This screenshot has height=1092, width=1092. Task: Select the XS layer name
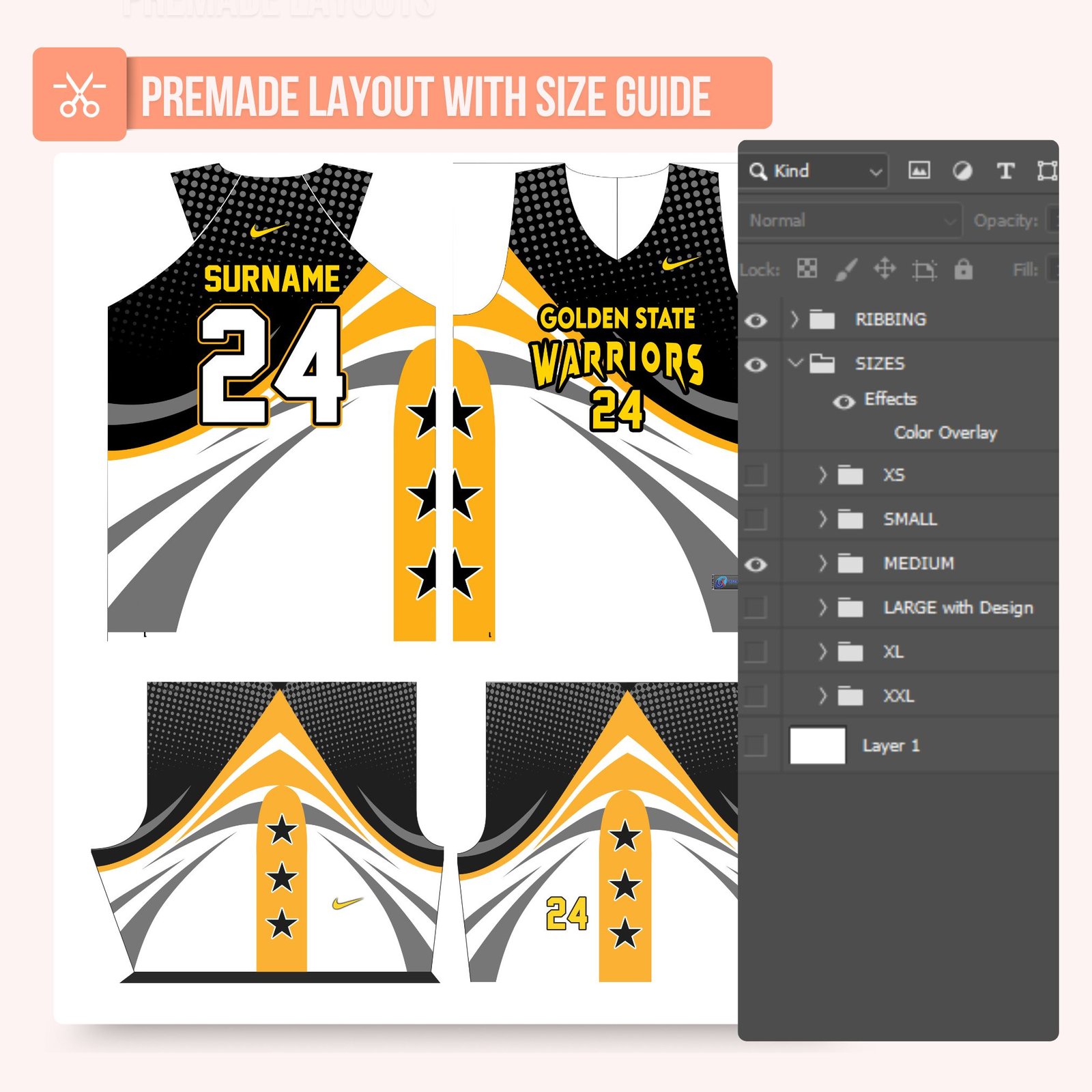tap(893, 475)
